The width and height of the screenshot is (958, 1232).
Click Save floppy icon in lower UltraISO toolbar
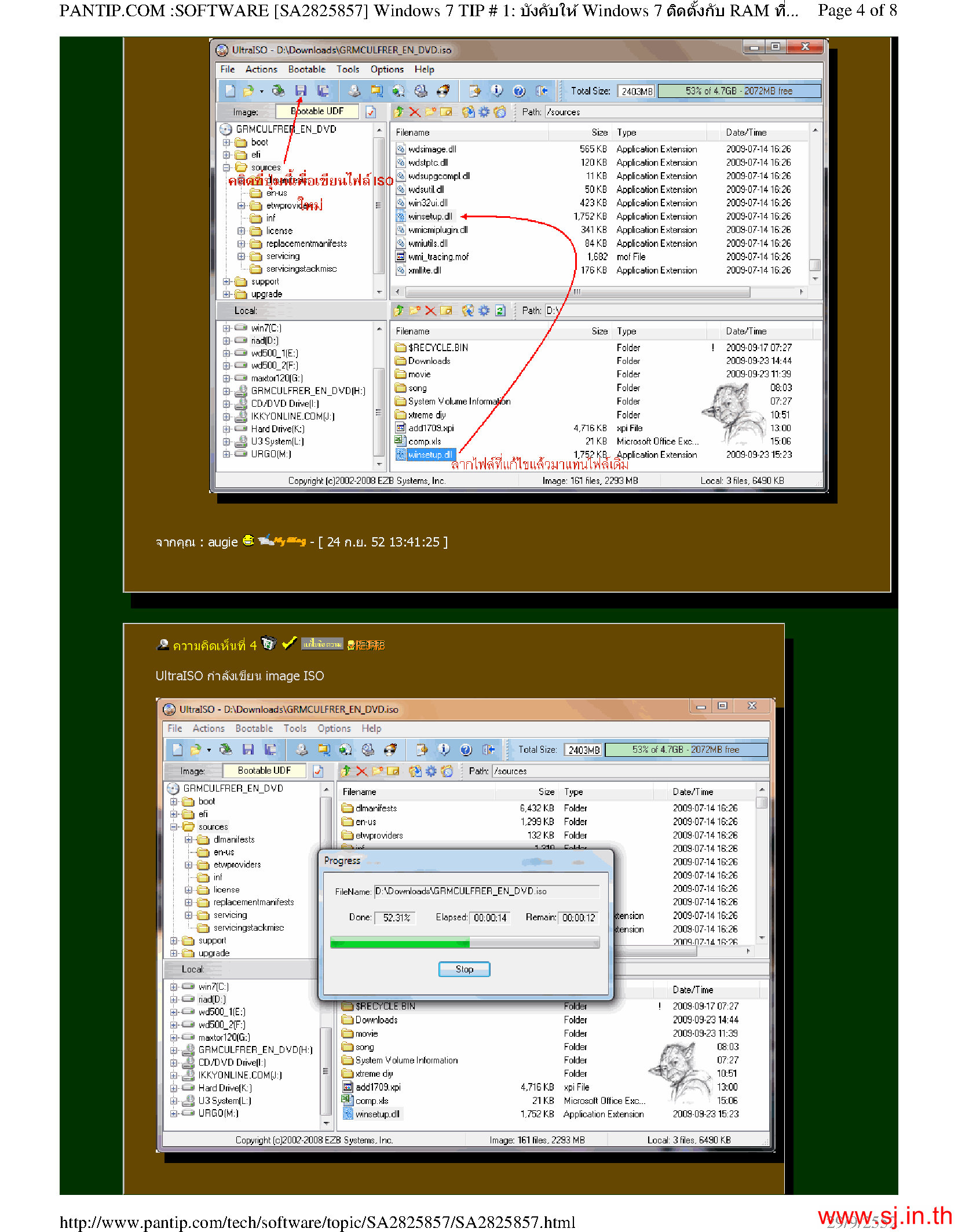[x=248, y=750]
